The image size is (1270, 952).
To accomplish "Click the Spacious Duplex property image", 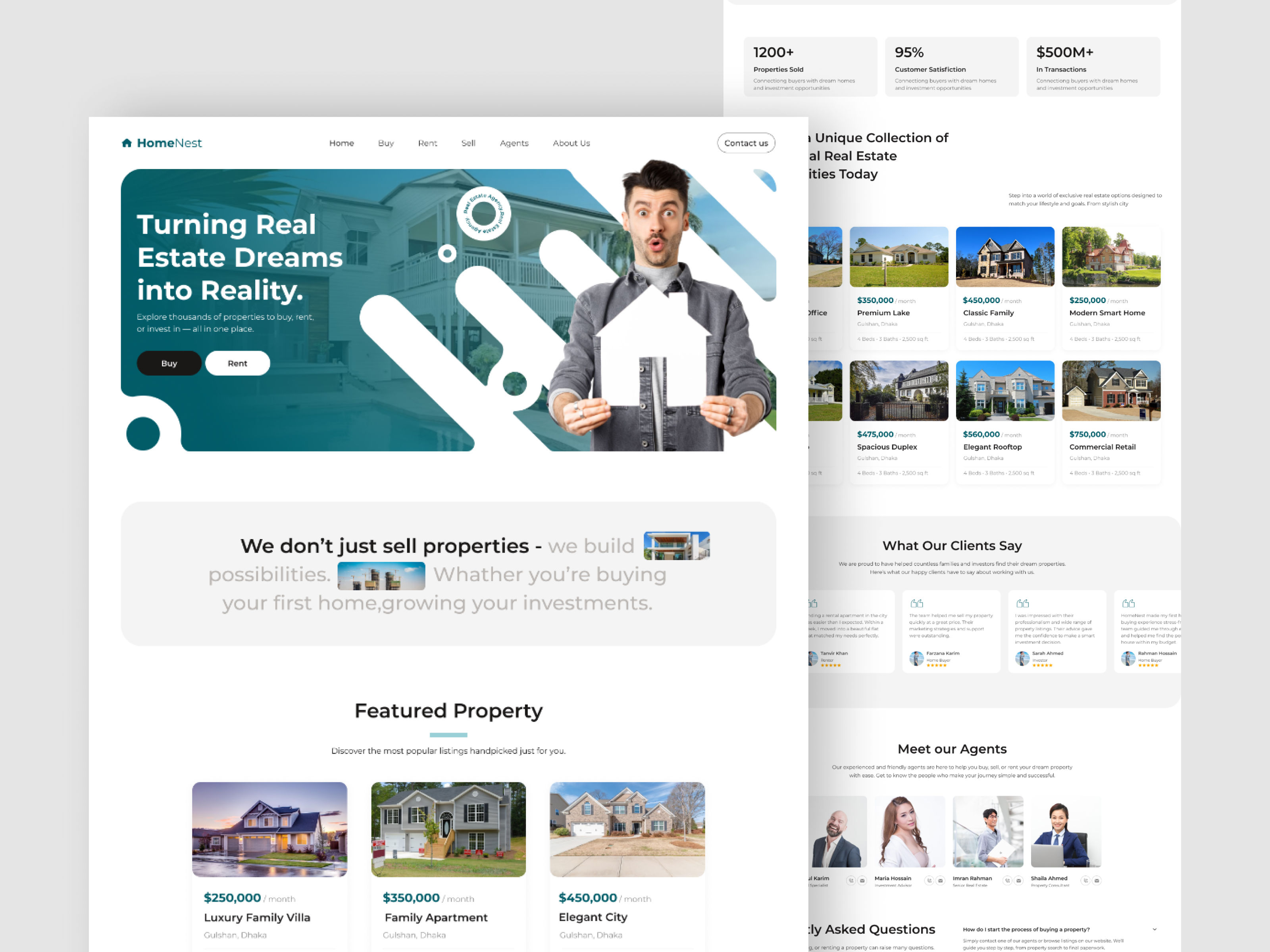I will tap(899, 390).
